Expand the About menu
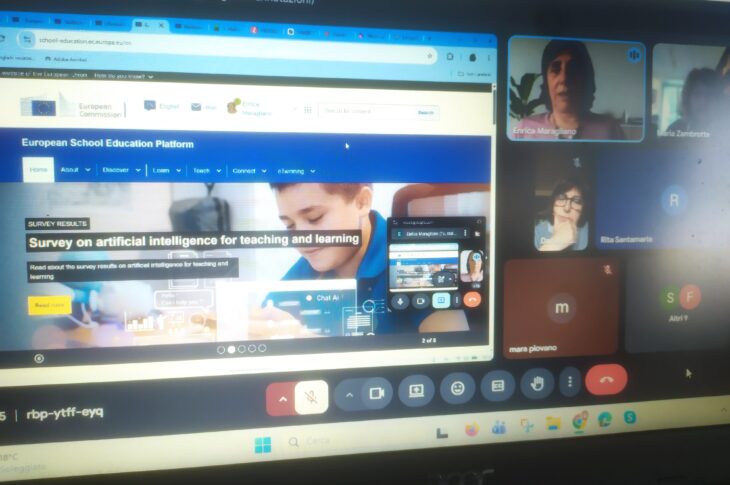Screen dimensions: 730x485 pyautogui.click(x=75, y=170)
